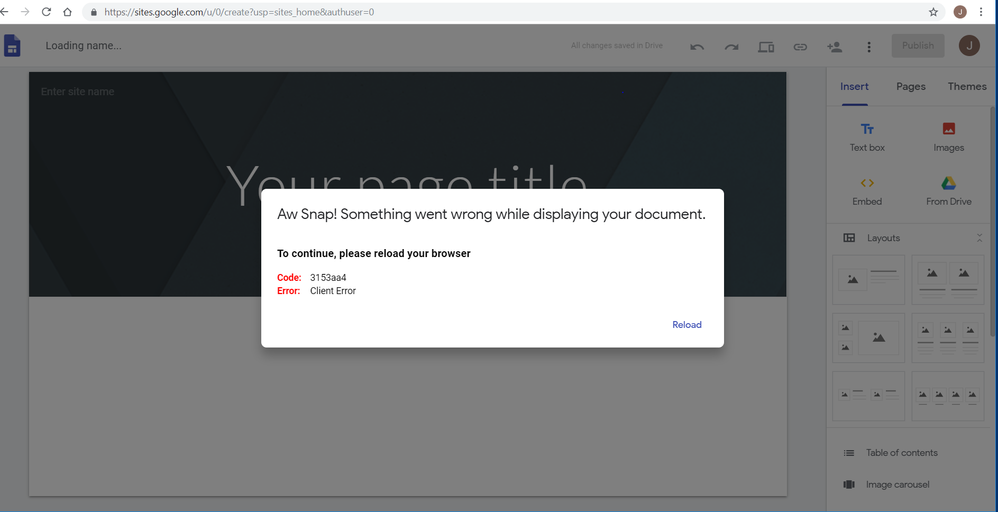Add a Table of contents
The image size is (998, 512).
(901, 453)
